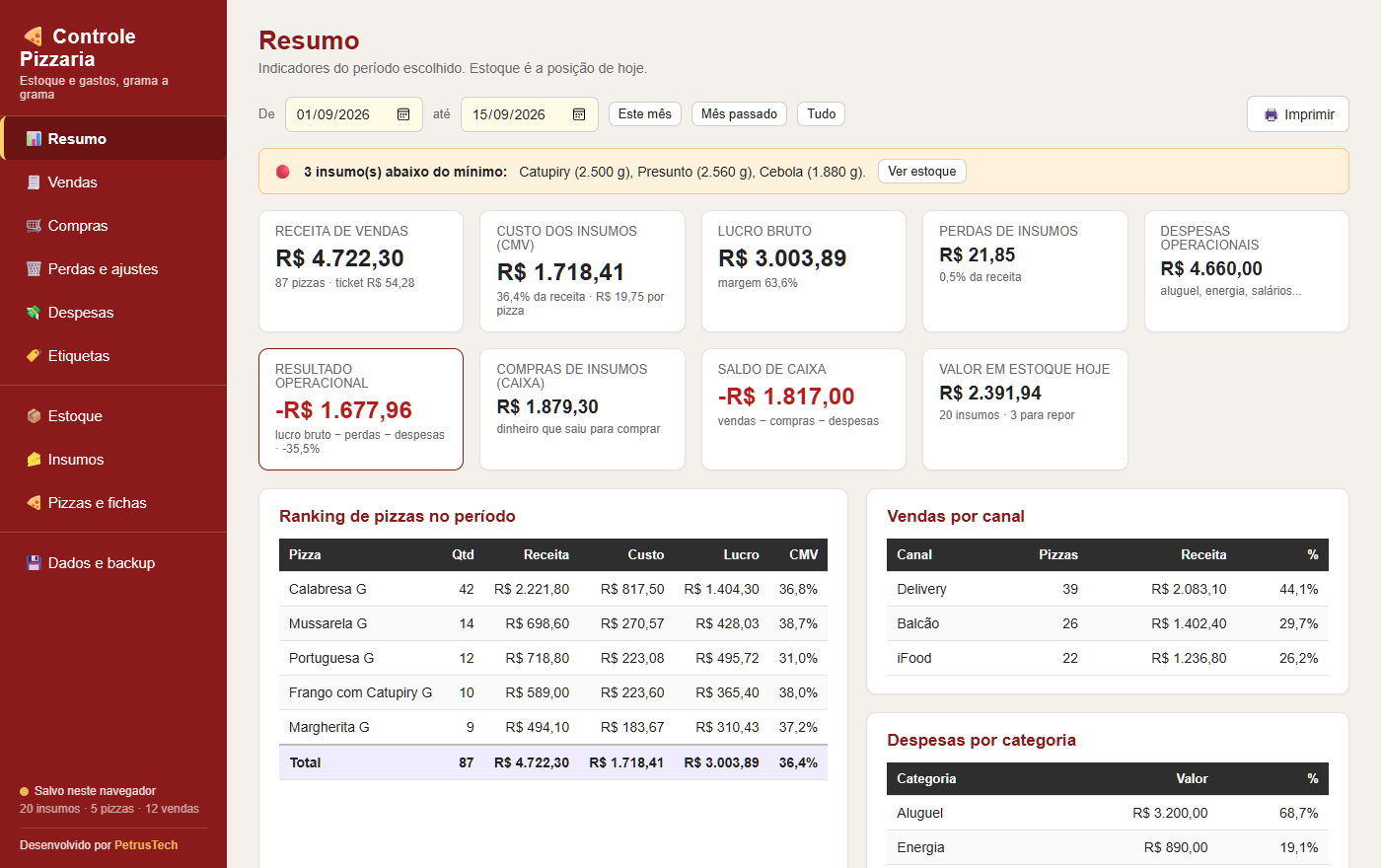Viewport: 1381px width, 868px height.
Task: Click the iFood channel row
Action: pos(1108,658)
